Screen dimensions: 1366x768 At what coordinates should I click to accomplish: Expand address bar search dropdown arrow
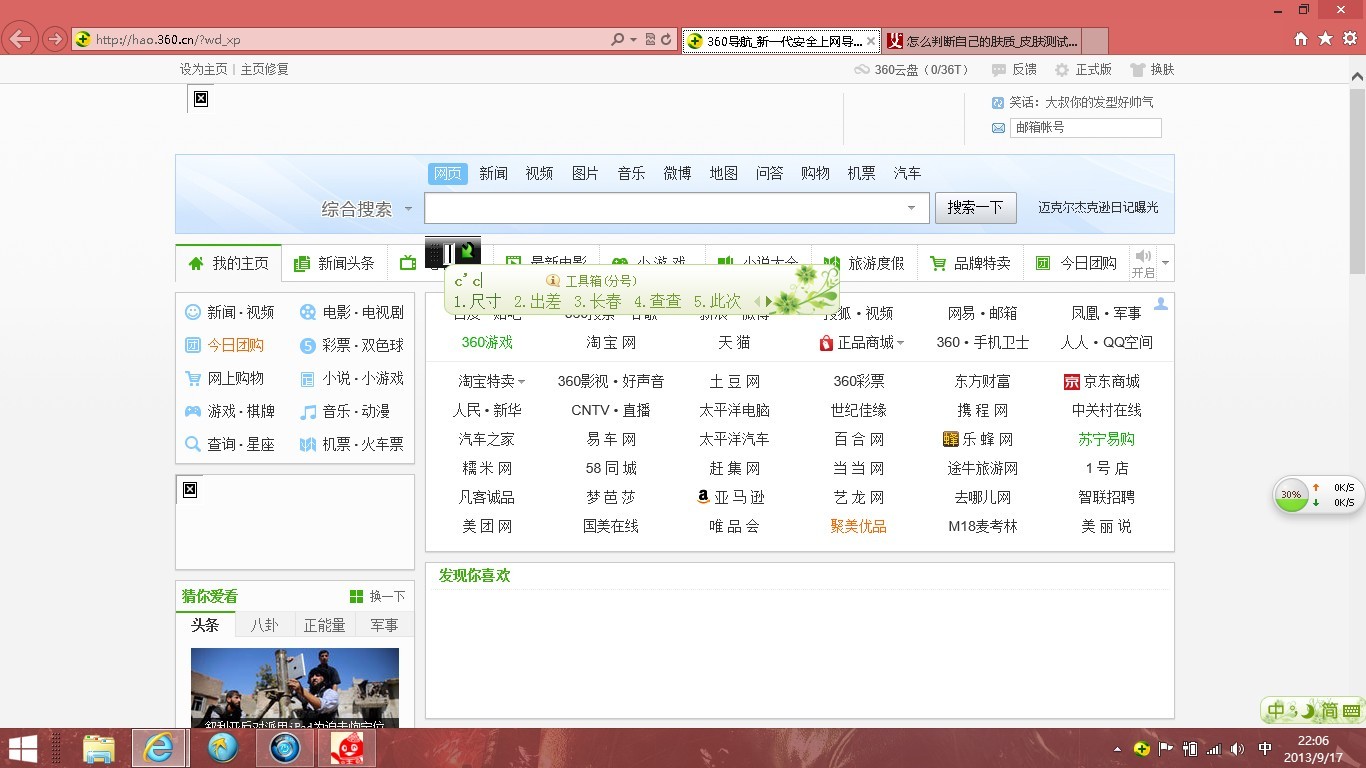pyautogui.click(x=633, y=40)
